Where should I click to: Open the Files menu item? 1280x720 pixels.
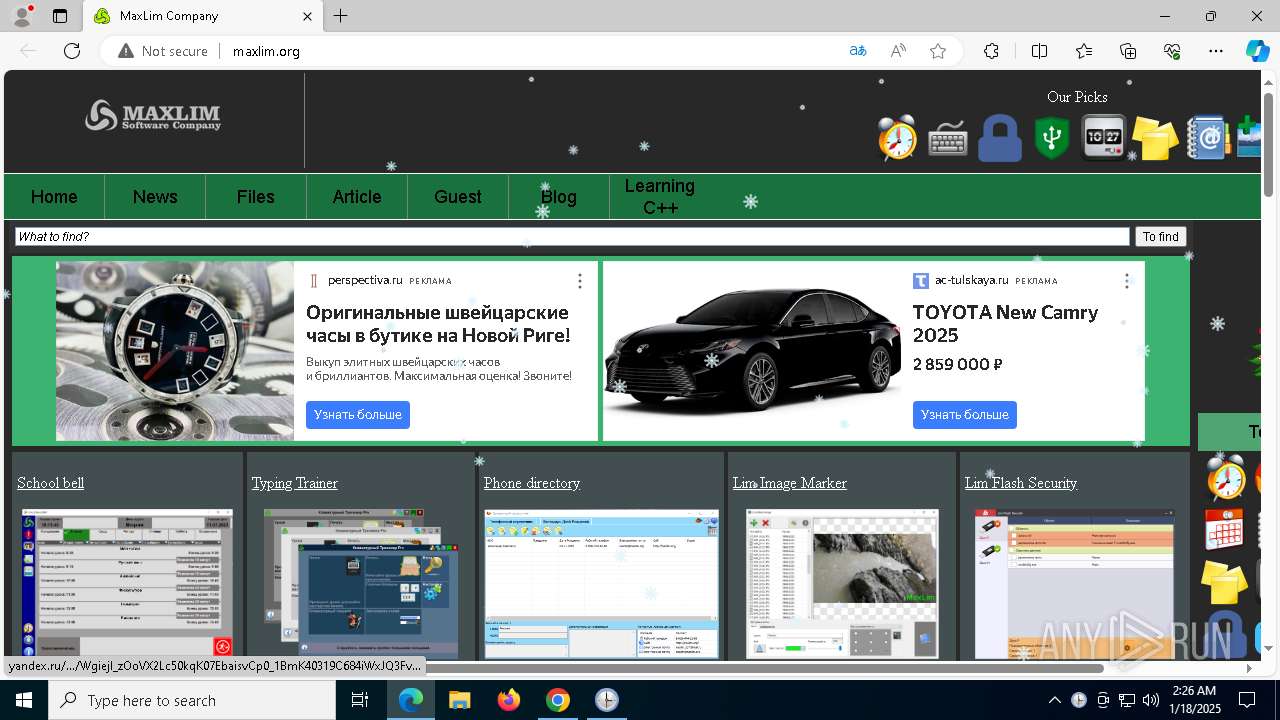(256, 197)
